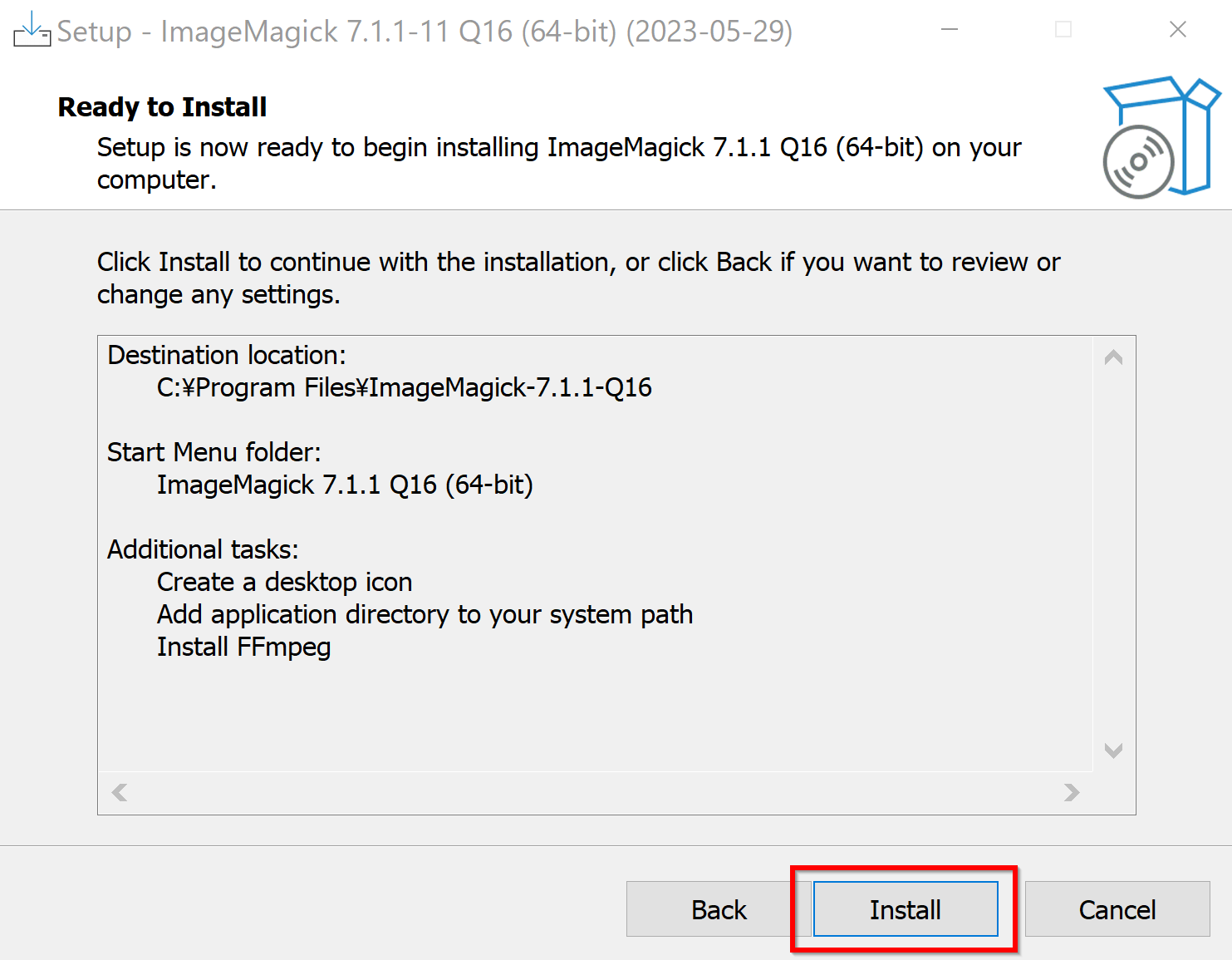The image size is (1232, 960).
Task: Cancel the ImageMagick setup
Action: (1117, 909)
